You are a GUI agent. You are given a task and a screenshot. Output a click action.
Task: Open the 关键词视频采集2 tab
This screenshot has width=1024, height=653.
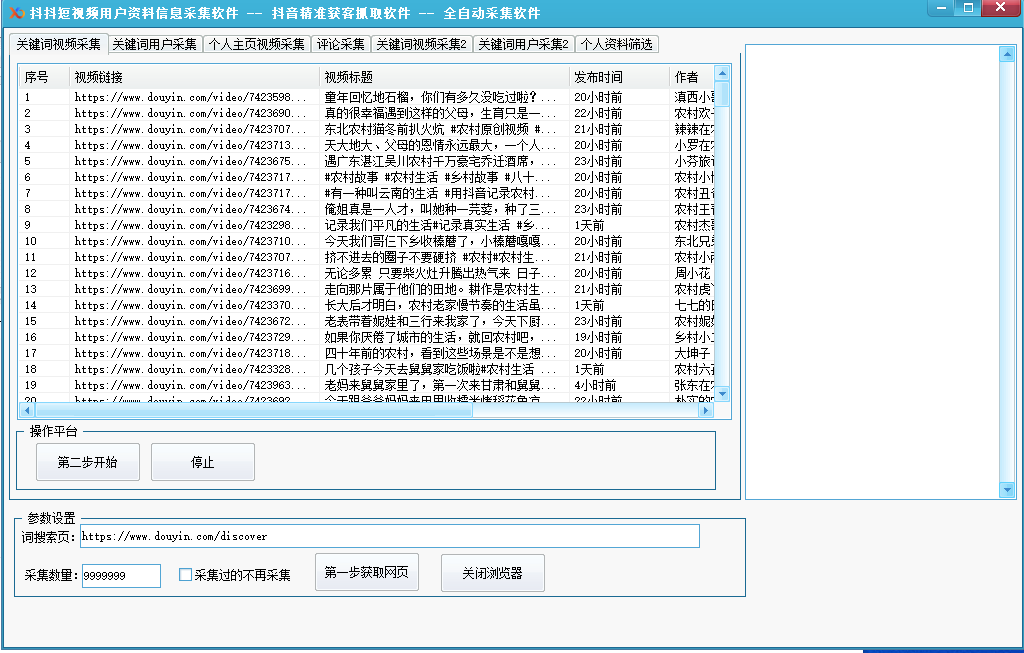point(422,44)
